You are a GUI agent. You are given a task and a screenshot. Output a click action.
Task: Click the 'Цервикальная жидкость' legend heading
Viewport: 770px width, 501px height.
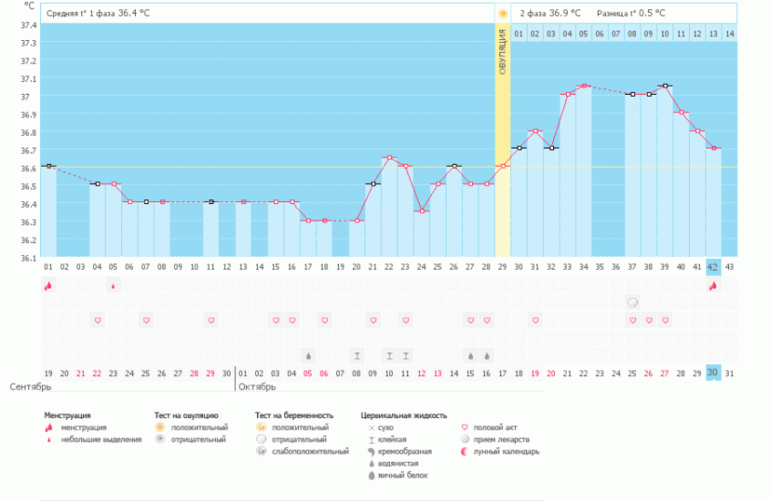pyautogui.click(x=404, y=416)
